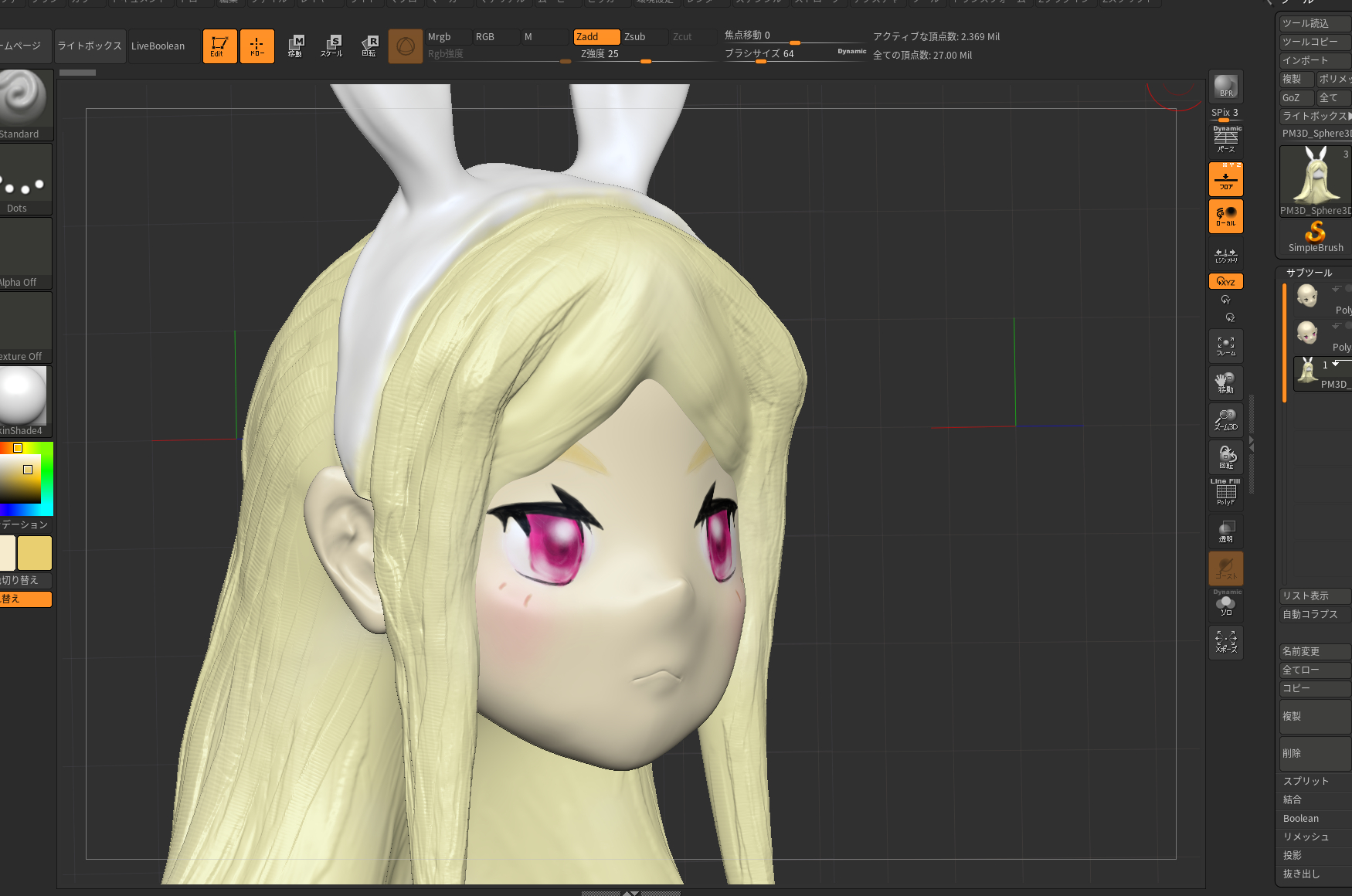Screen dimensions: 1352x896
Task: Enable Mrgb paint mode
Action: pyautogui.click(x=448, y=37)
